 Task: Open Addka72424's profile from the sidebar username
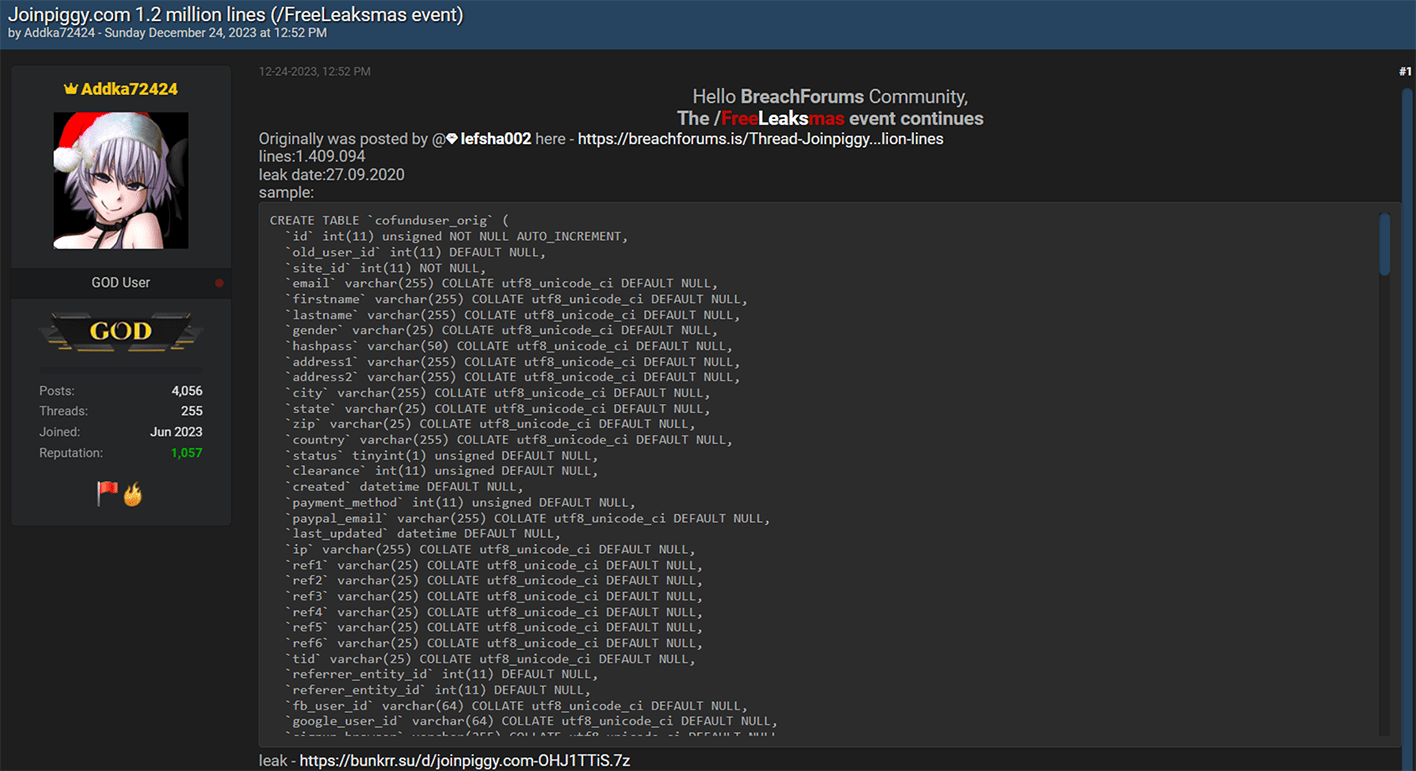tap(129, 89)
